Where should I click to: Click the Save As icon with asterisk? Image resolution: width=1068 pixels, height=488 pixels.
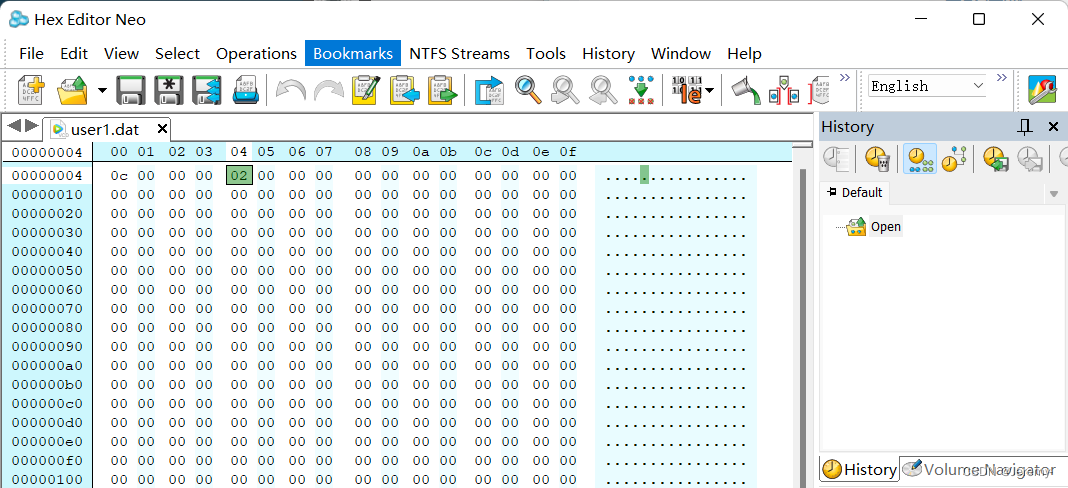(169, 89)
